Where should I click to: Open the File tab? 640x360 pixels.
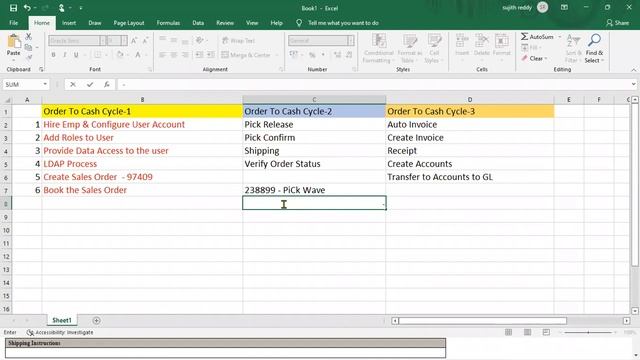(x=13, y=23)
